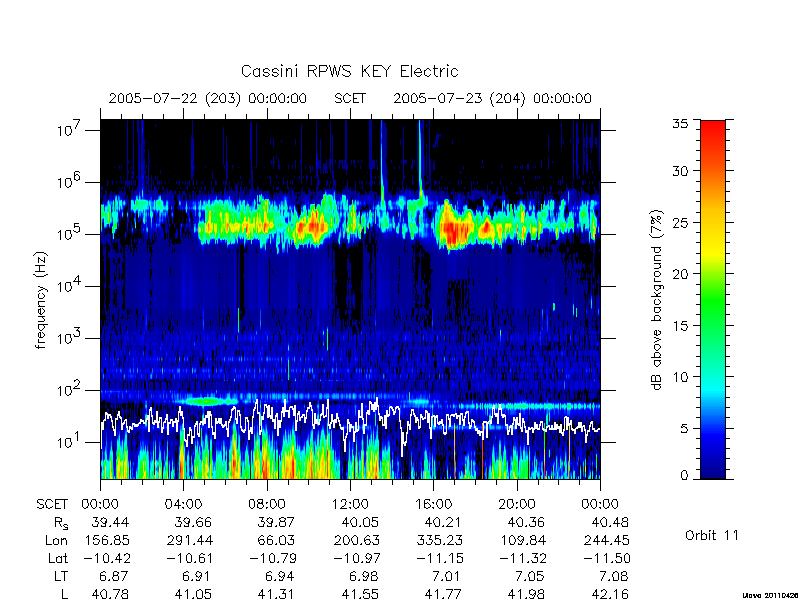Click the time axis label '08:00'

pyautogui.click(x=267, y=504)
